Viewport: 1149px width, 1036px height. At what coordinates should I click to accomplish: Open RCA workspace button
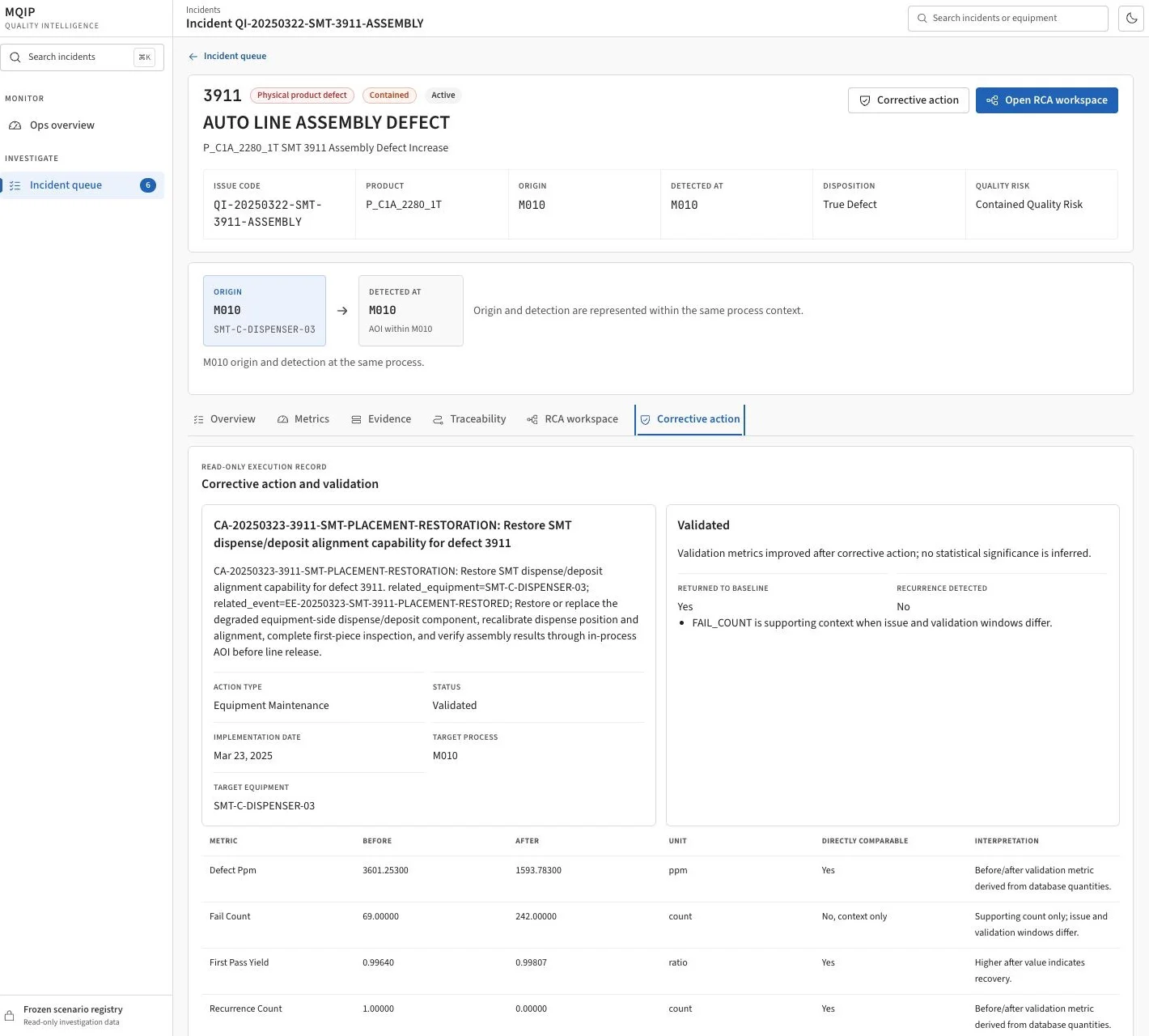point(1046,100)
